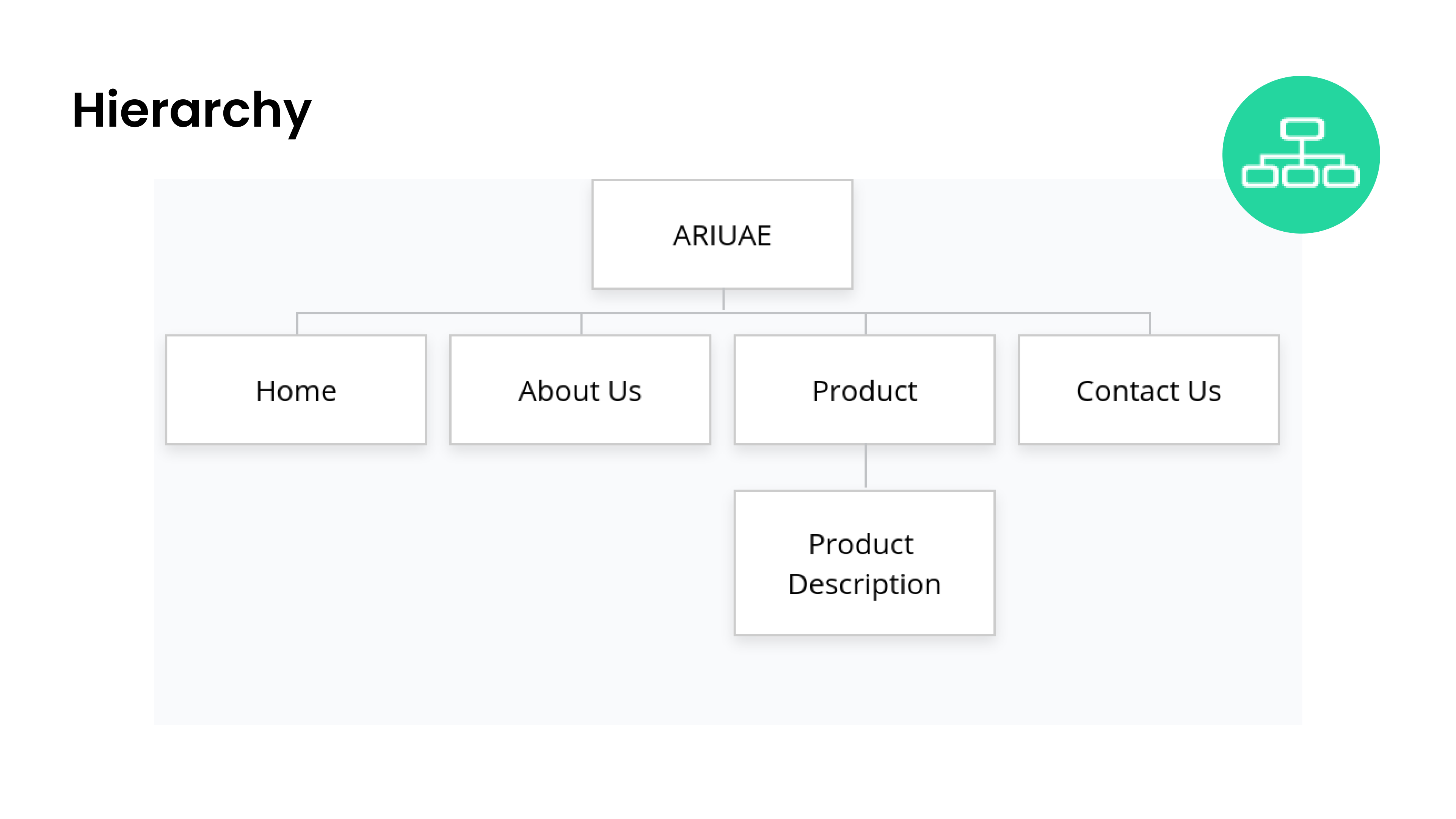Open the About Us node

click(x=580, y=390)
